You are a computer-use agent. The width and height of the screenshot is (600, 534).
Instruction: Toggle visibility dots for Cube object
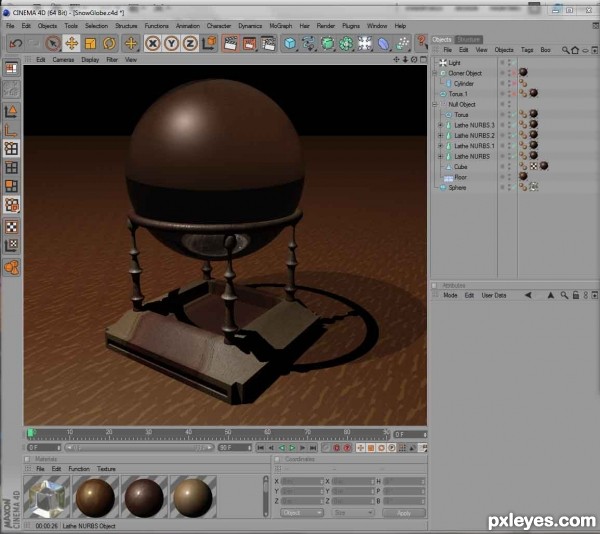[x=509, y=167]
